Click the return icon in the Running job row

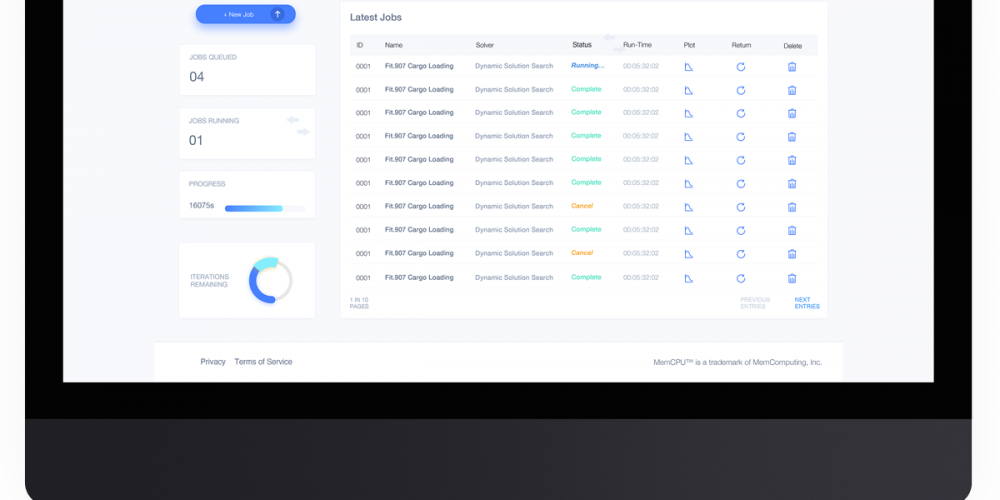pyautogui.click(x=741, y=66)
